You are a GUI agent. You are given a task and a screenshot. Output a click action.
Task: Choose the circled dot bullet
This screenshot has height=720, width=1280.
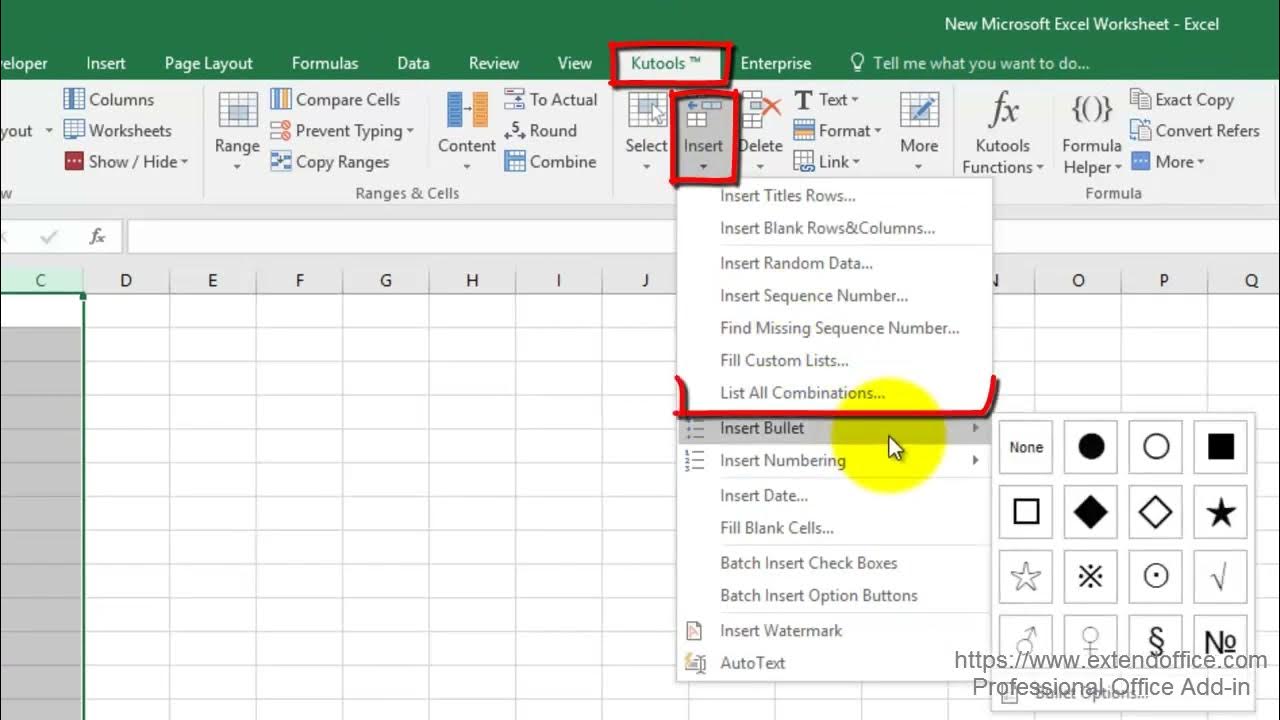click(1156, 577)
